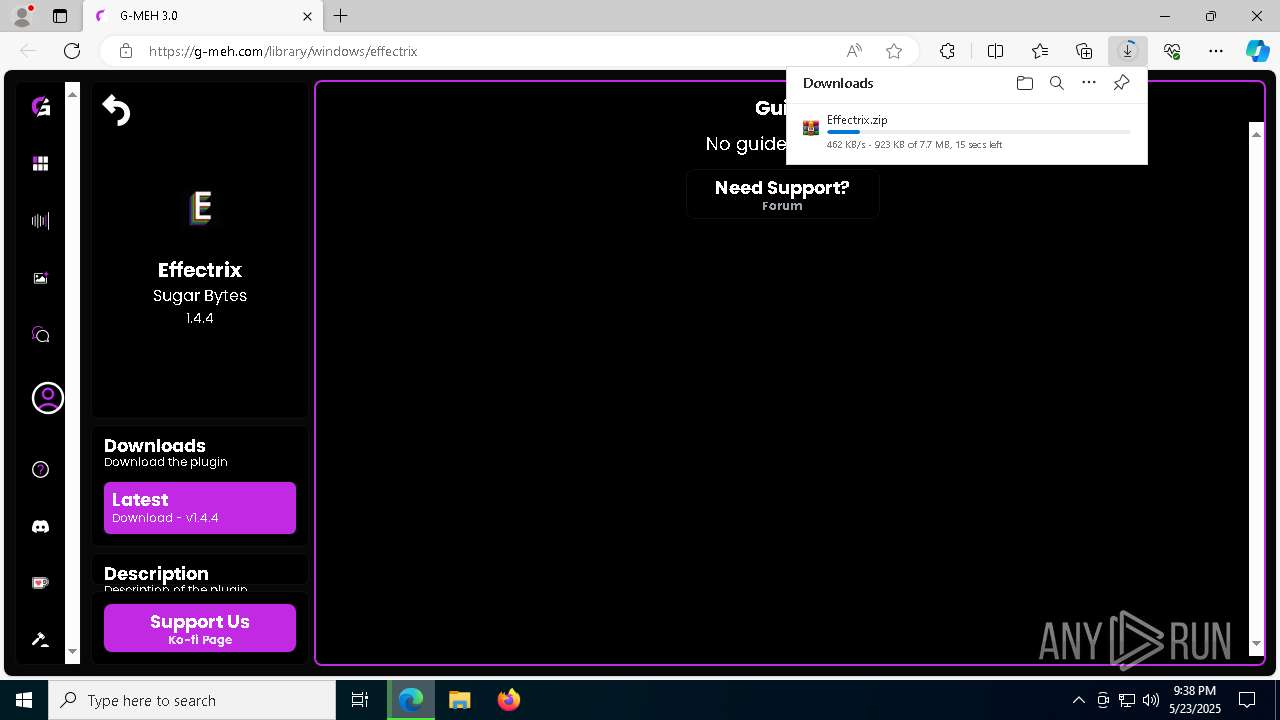
Task: Open the image gallery icon in sidebar
Action: 40,279
